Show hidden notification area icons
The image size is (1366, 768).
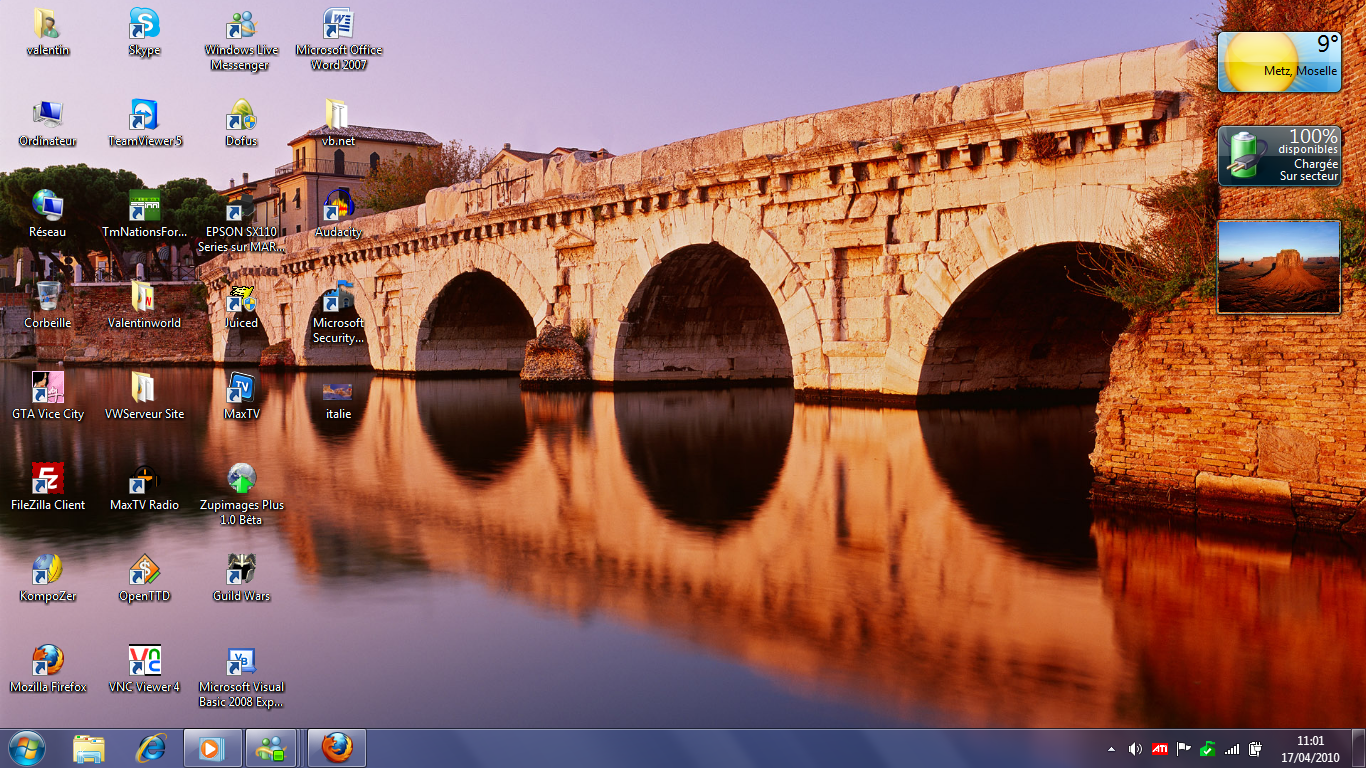point(1111,749)
